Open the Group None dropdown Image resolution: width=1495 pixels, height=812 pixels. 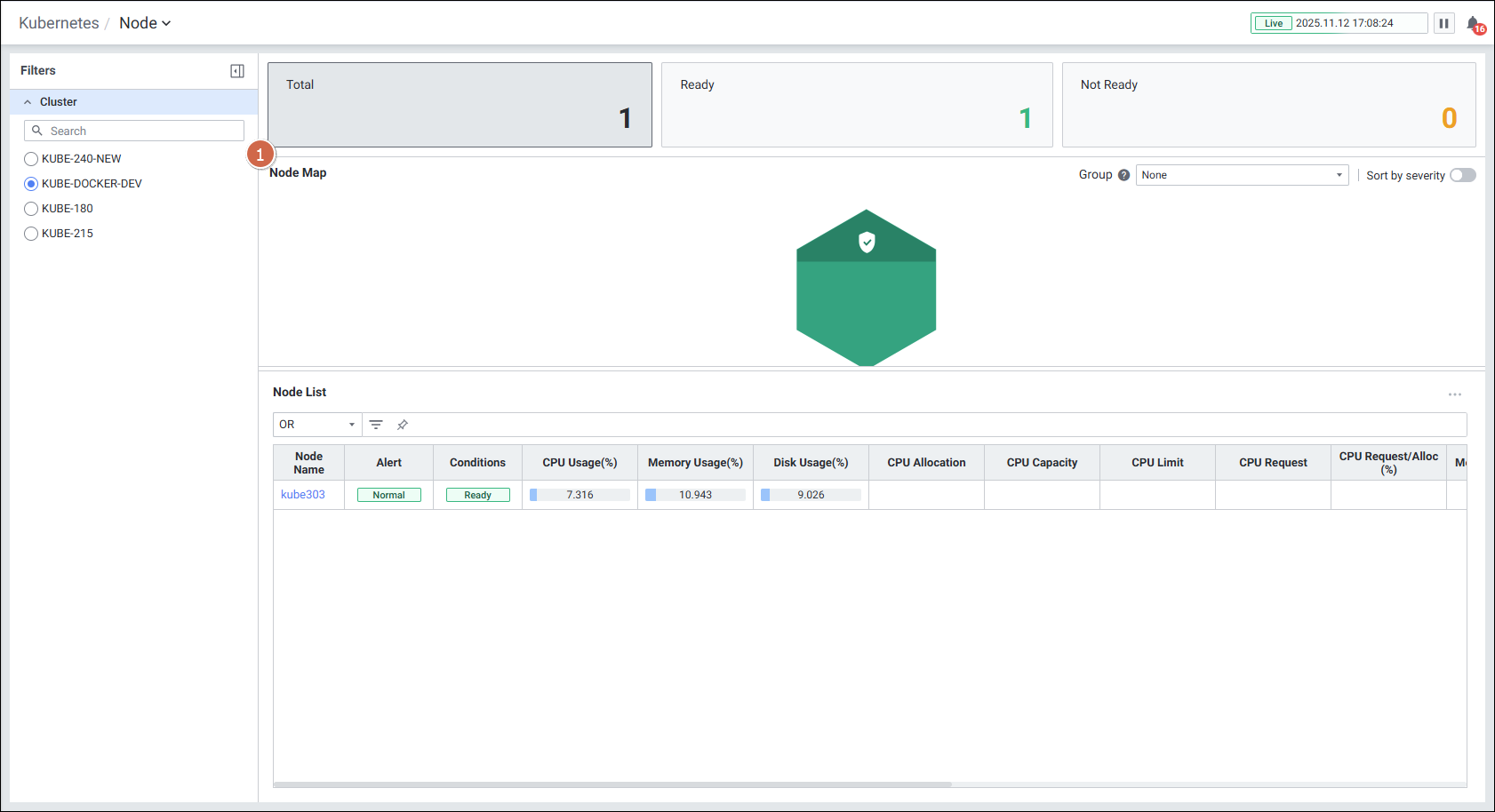[1242, 175]
